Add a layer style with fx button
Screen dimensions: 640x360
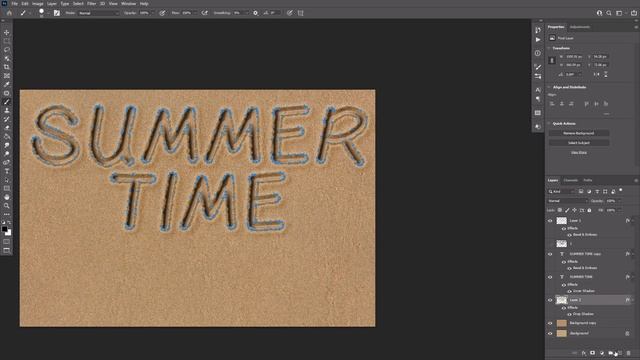pos(584,353)
